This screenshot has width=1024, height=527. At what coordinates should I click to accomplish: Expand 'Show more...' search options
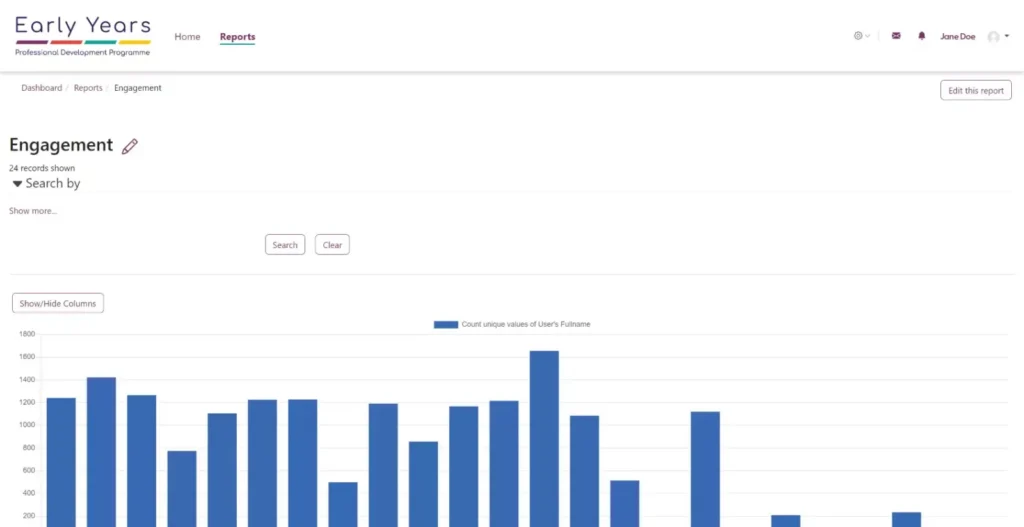click(33, 211)
